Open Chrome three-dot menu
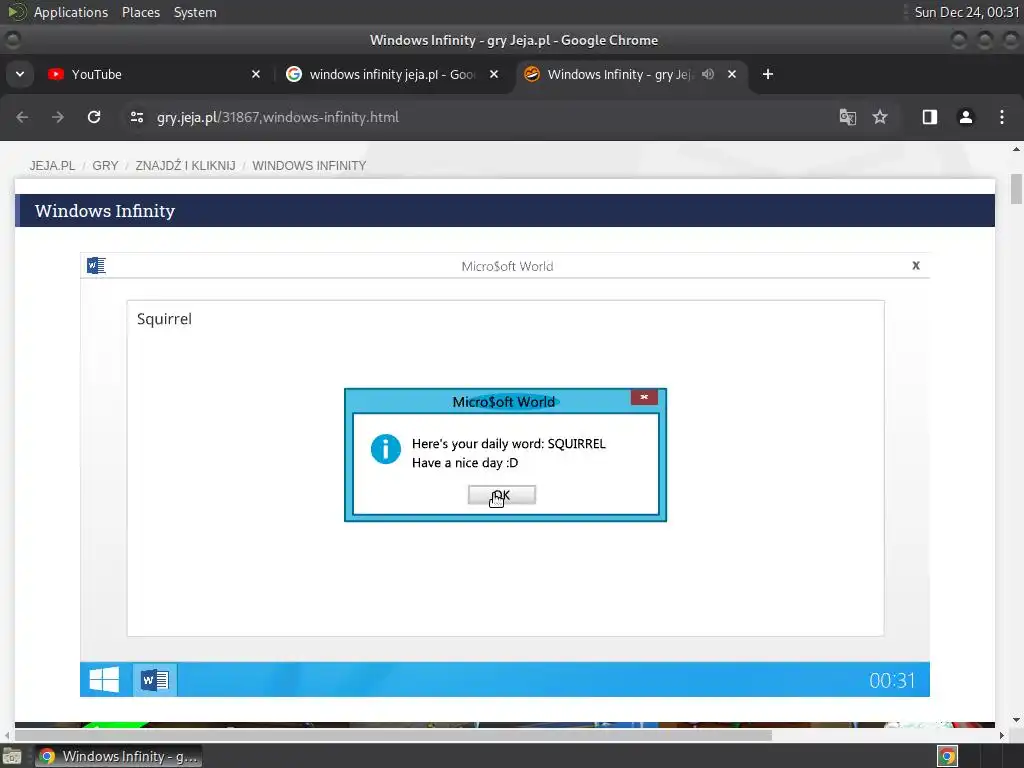Image resolution: width=1024 pixels, height=768 pixels. pos(1002,117)
